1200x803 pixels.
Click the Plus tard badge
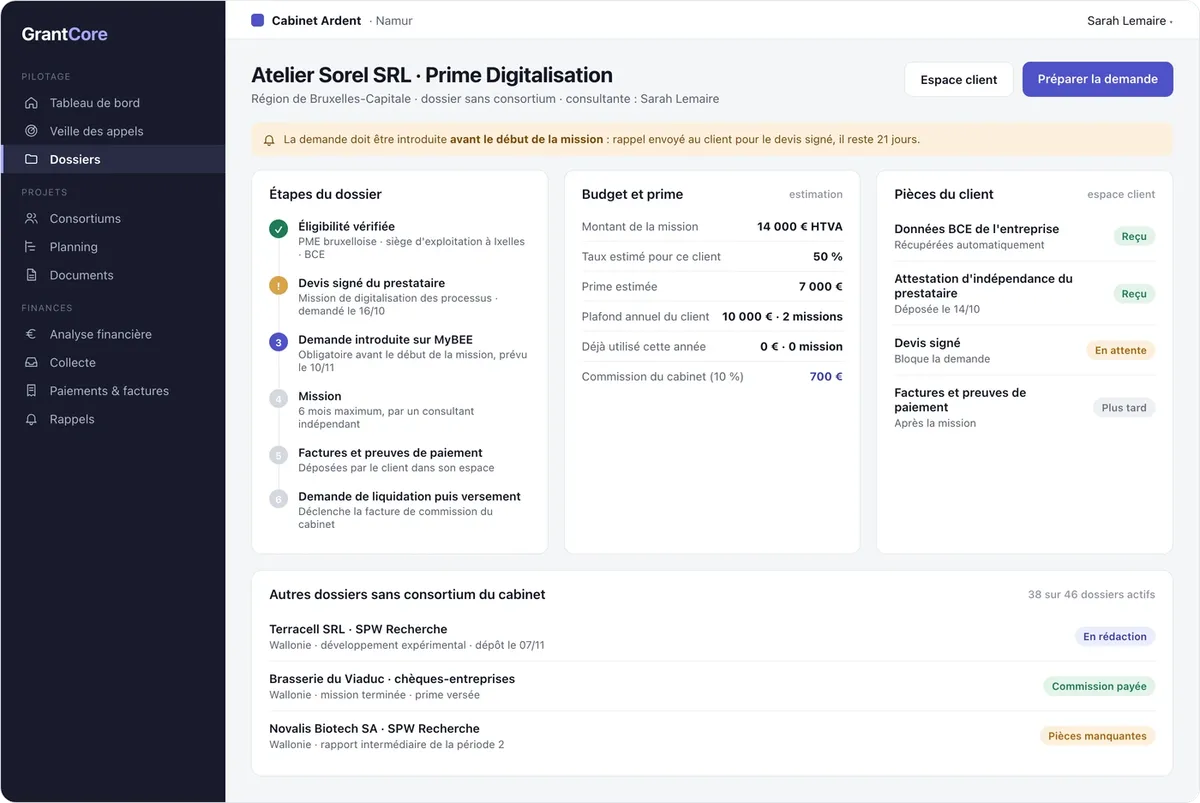click(x=1124, y=408)
